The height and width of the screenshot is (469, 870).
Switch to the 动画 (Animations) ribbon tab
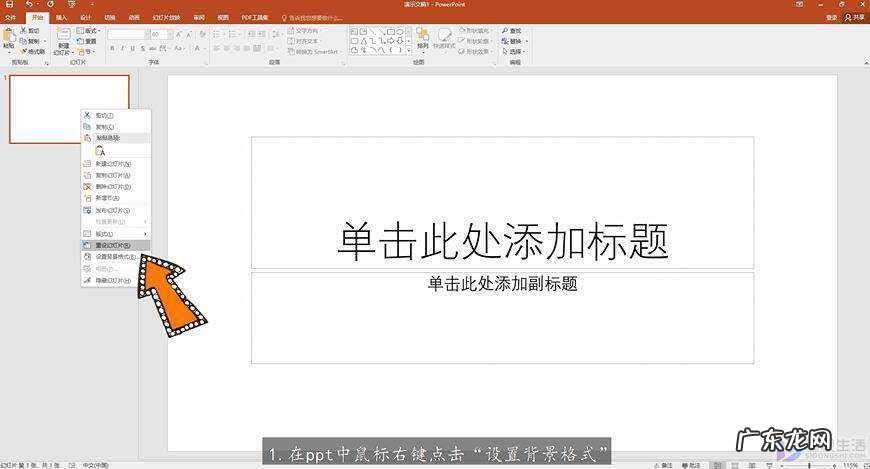click(x=134, y=18)
